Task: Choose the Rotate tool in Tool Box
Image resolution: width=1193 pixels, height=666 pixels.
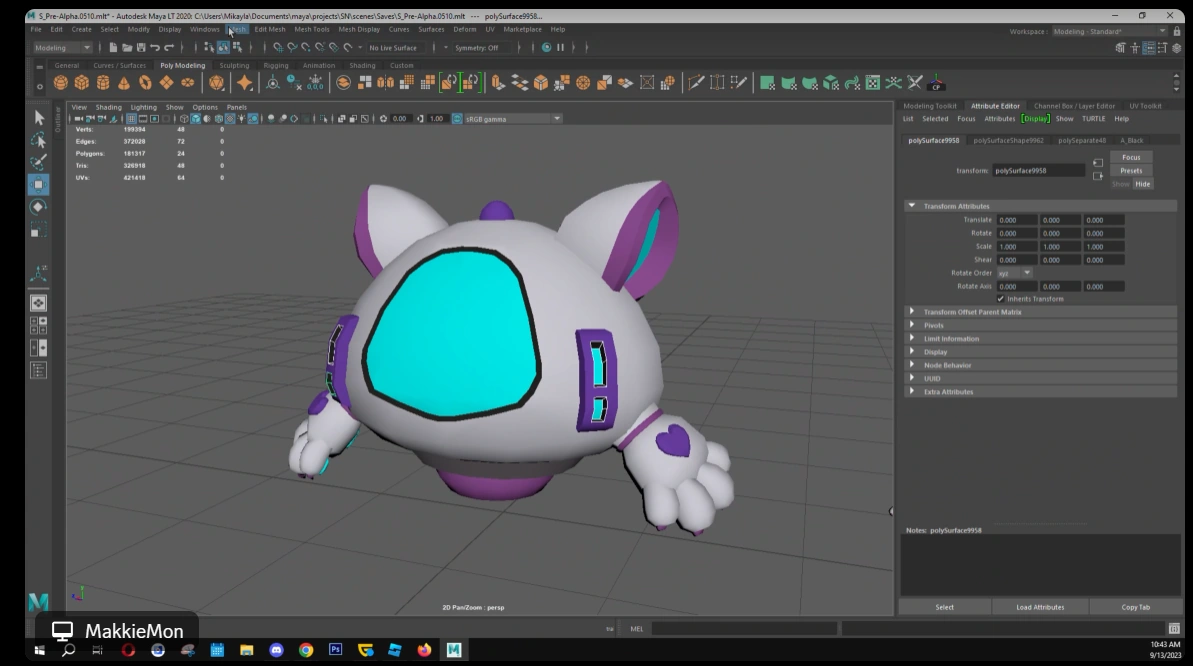Action: (x=38, y=207)
